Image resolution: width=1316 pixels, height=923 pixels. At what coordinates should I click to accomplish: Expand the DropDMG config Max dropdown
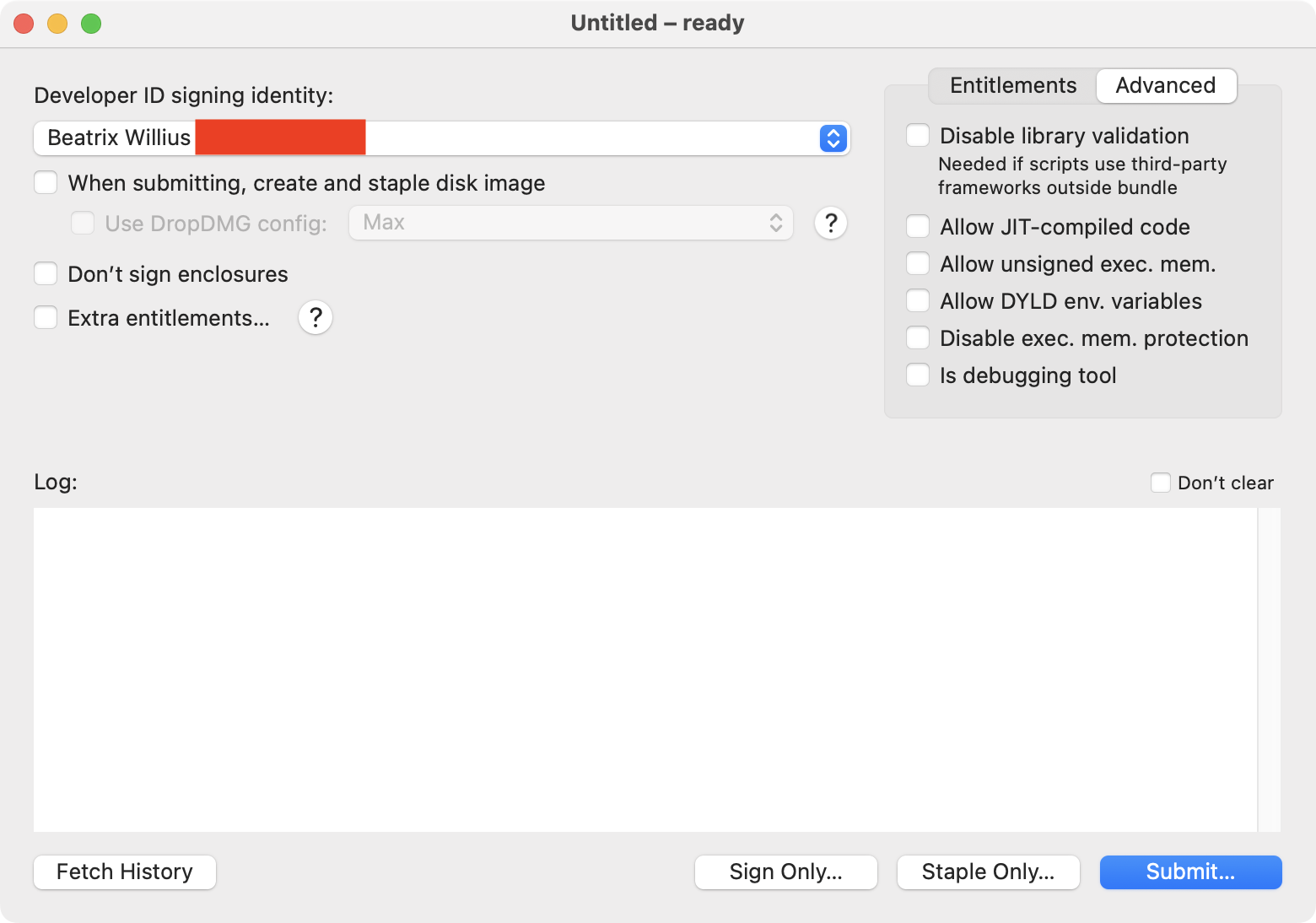coord(570,223)
